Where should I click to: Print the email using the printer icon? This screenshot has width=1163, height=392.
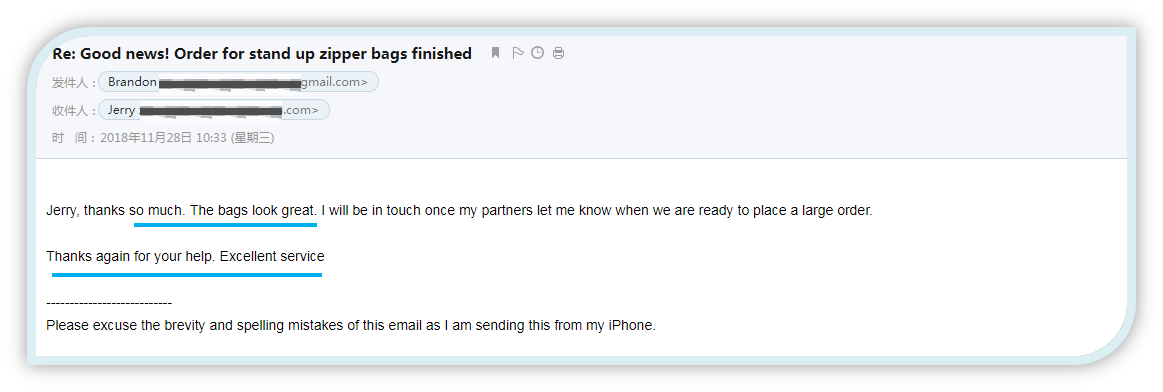[559, 53]
